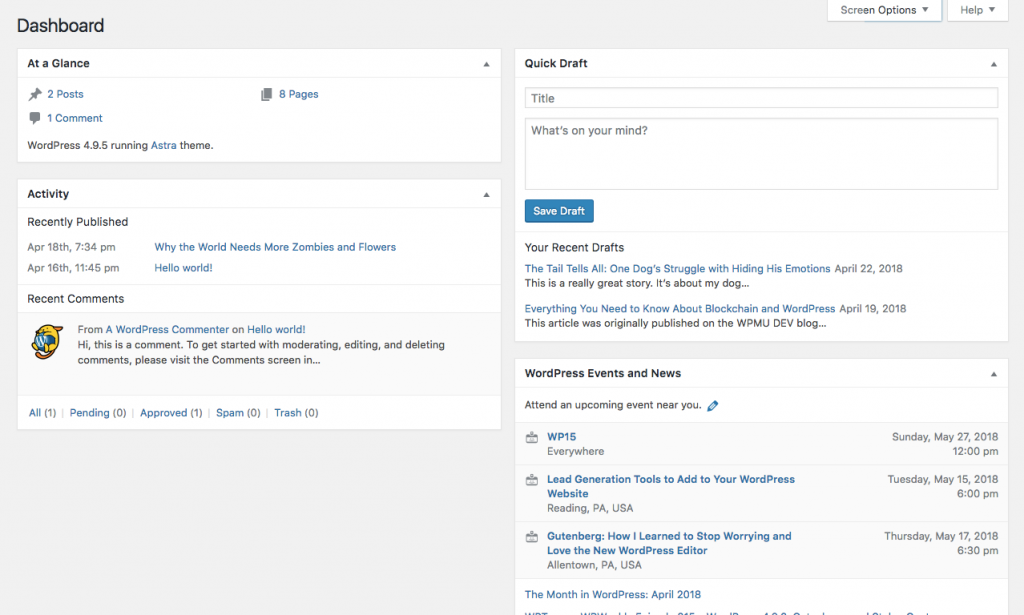Click the icon beside Lead Generation Tools event
The height and width of the screenshot is (615, 1024).
click(532, 480)
